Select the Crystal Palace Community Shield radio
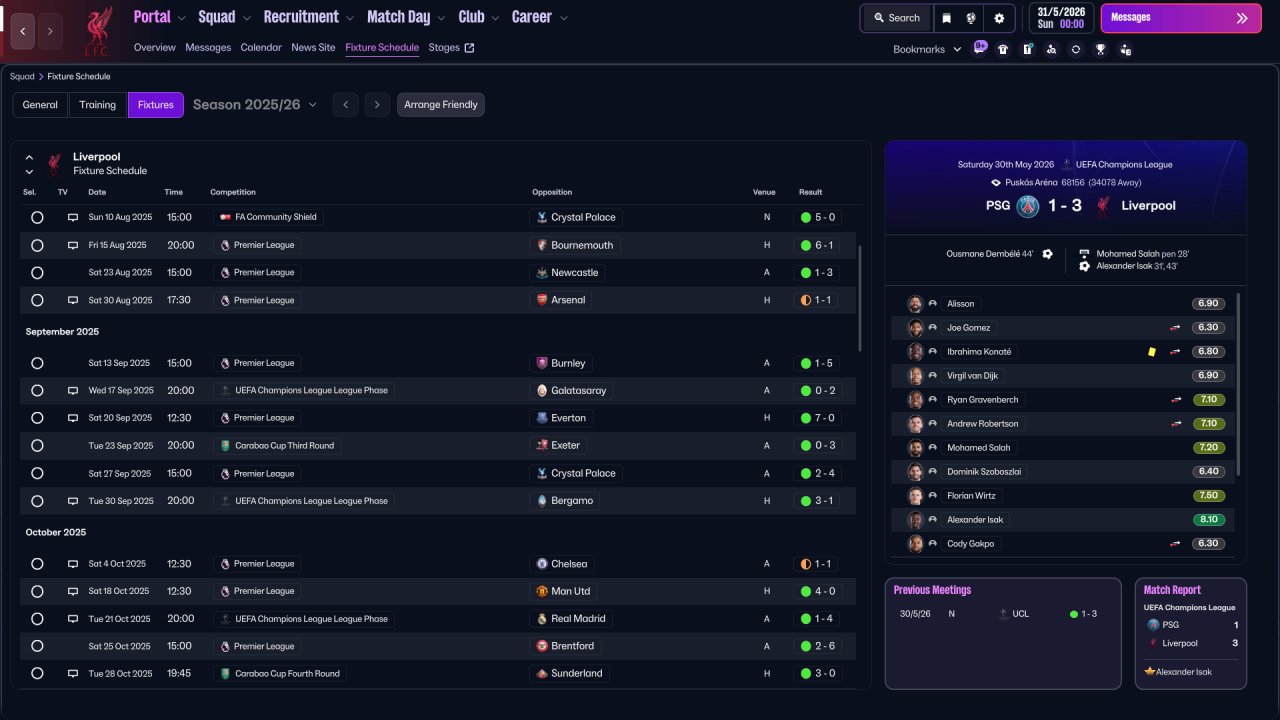 click(37, 217)
